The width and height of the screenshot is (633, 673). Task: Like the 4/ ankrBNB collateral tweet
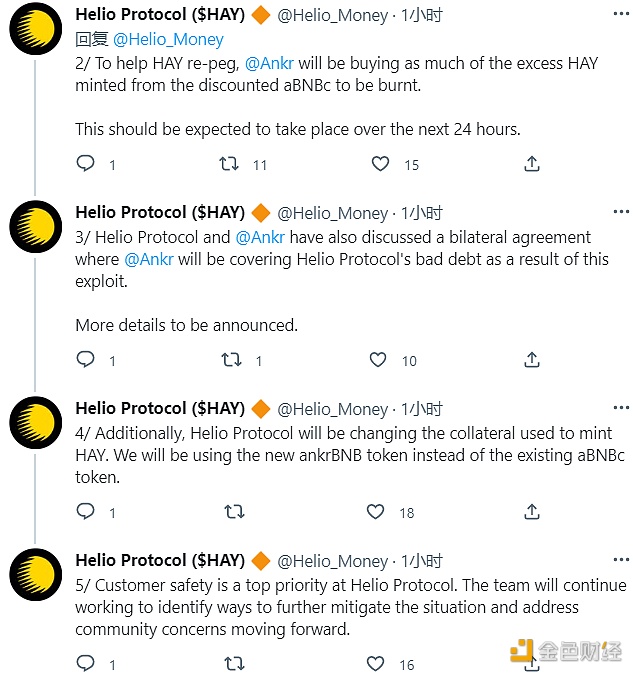tap(376, 511)
